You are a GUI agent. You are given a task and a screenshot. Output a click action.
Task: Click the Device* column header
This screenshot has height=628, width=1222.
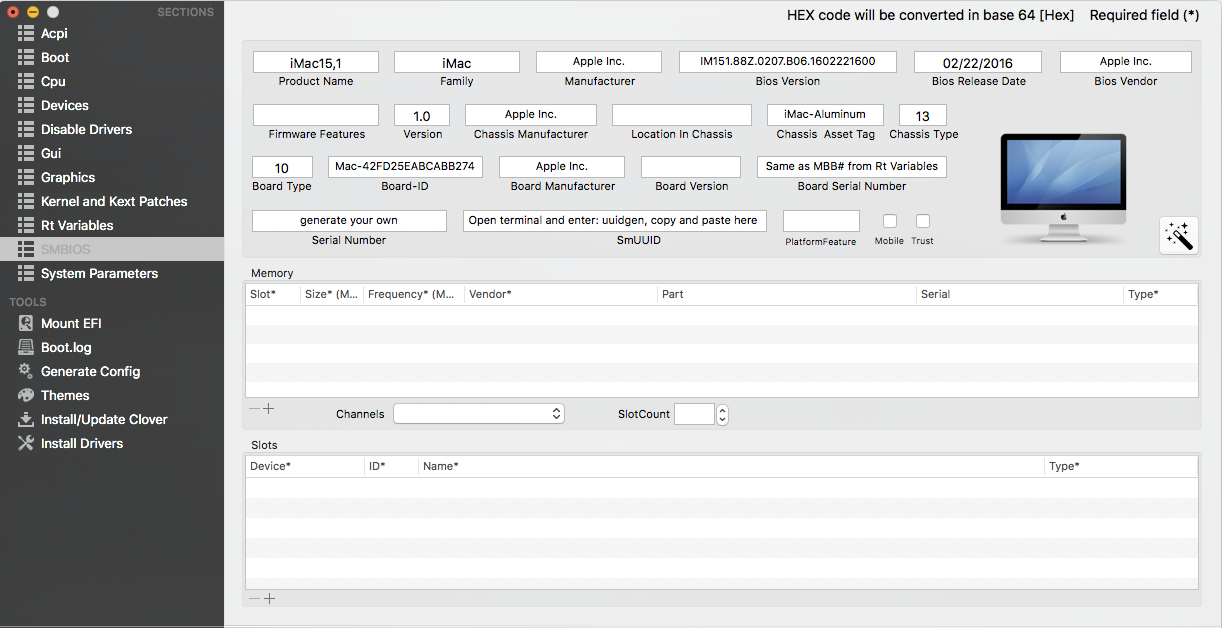tap(305, 466)
